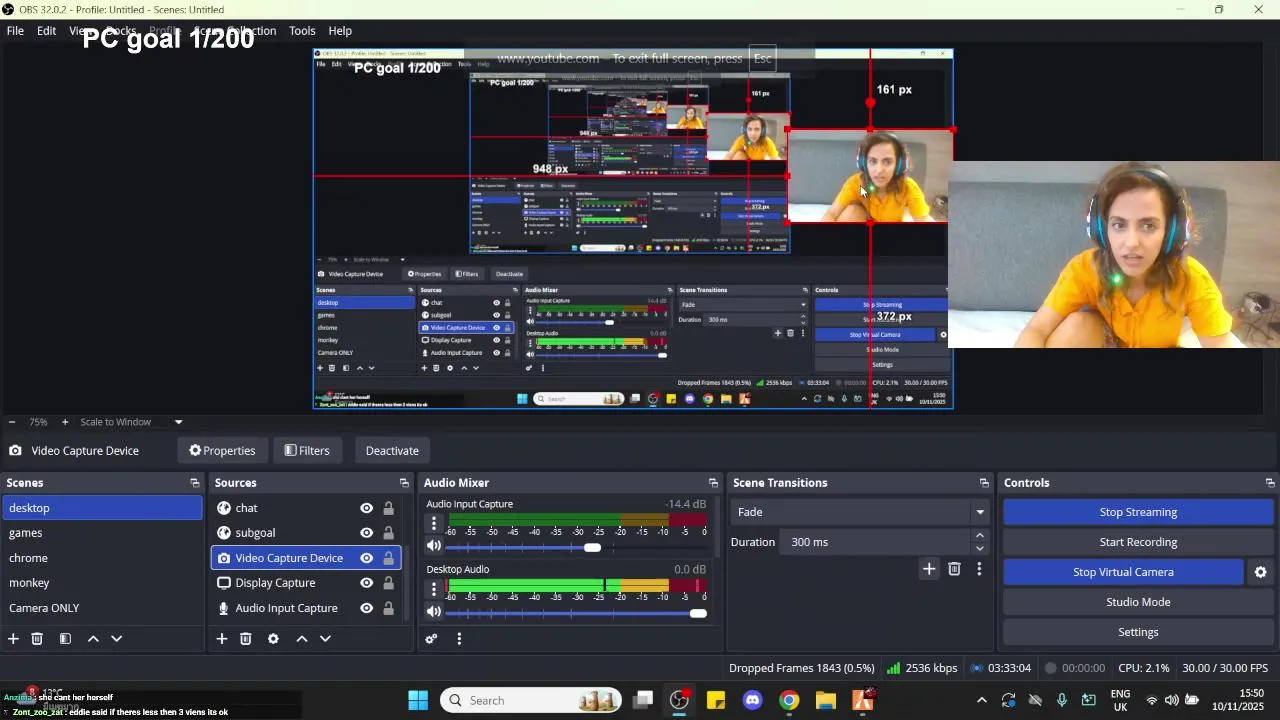Open Google Chrome from the taskbar

tap(789, 700)
